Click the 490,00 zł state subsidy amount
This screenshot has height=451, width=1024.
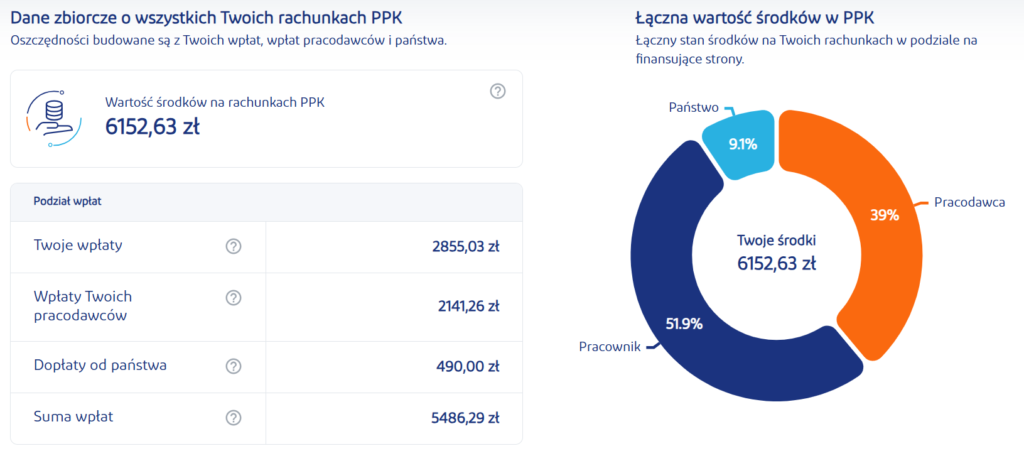coord(468,366)
